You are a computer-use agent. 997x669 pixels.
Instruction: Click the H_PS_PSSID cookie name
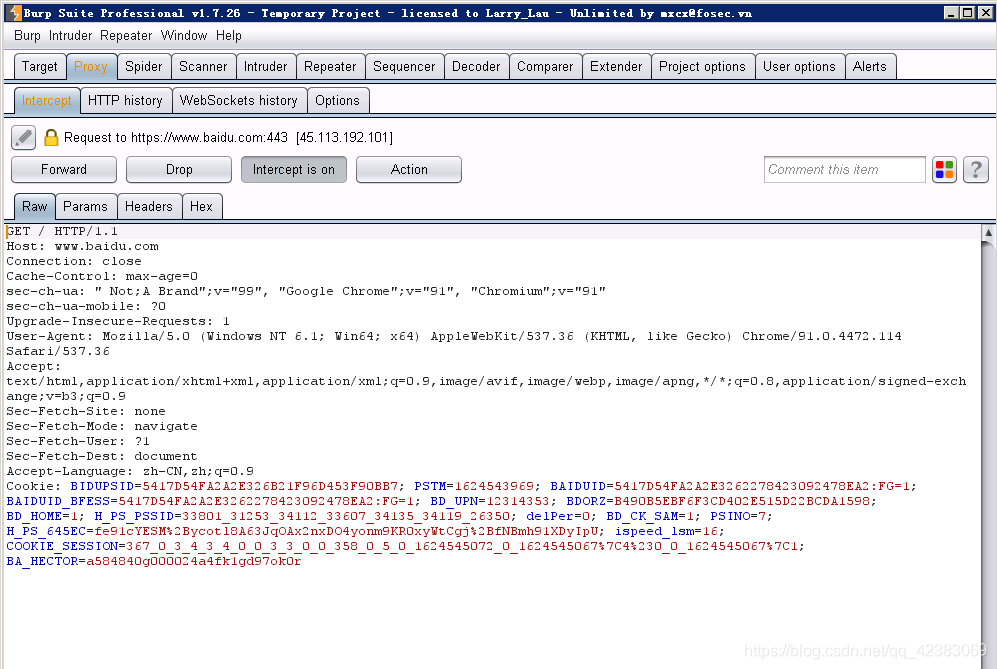click(134, 516)
